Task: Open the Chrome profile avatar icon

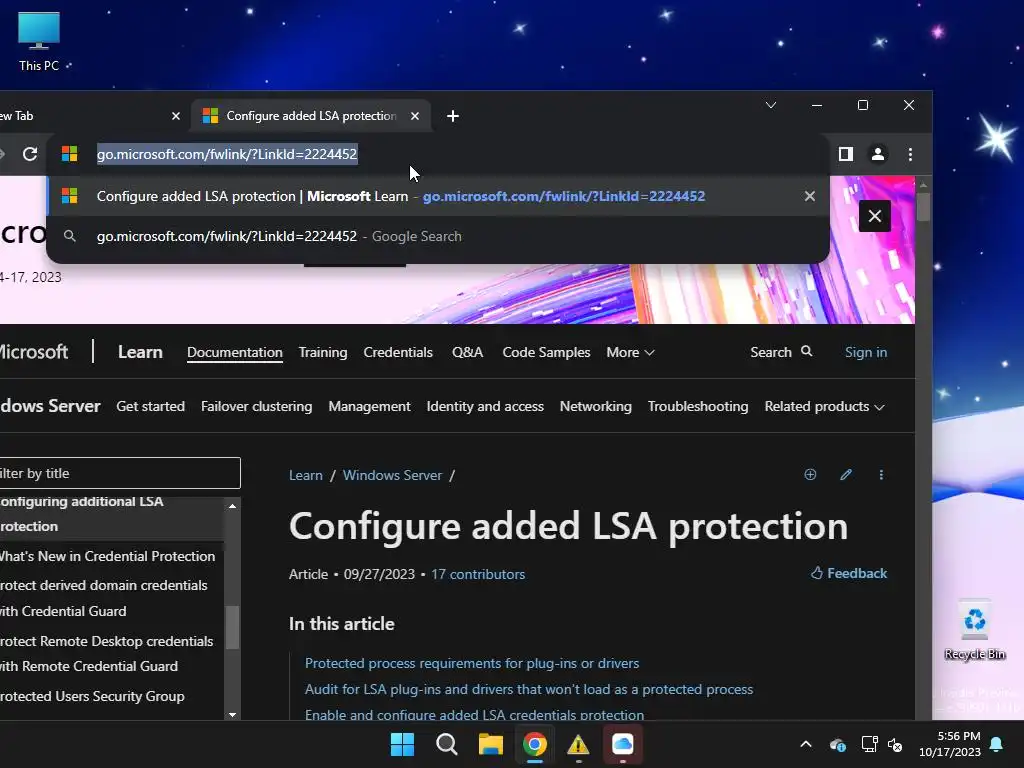Action: coord(878,154)
